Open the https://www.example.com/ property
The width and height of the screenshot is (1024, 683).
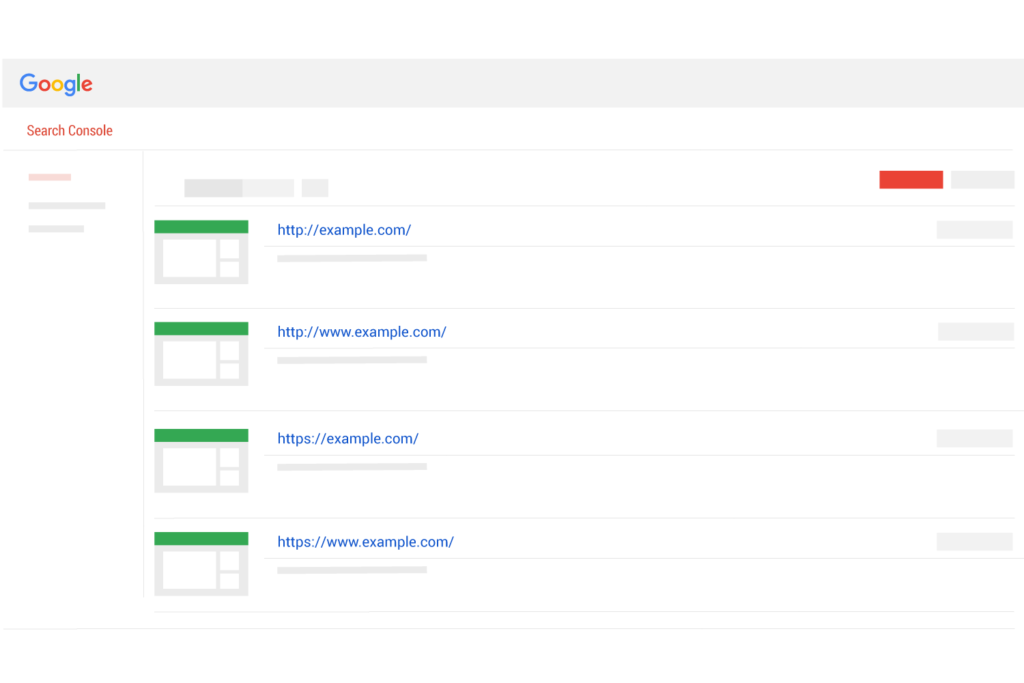click(365, 541)
